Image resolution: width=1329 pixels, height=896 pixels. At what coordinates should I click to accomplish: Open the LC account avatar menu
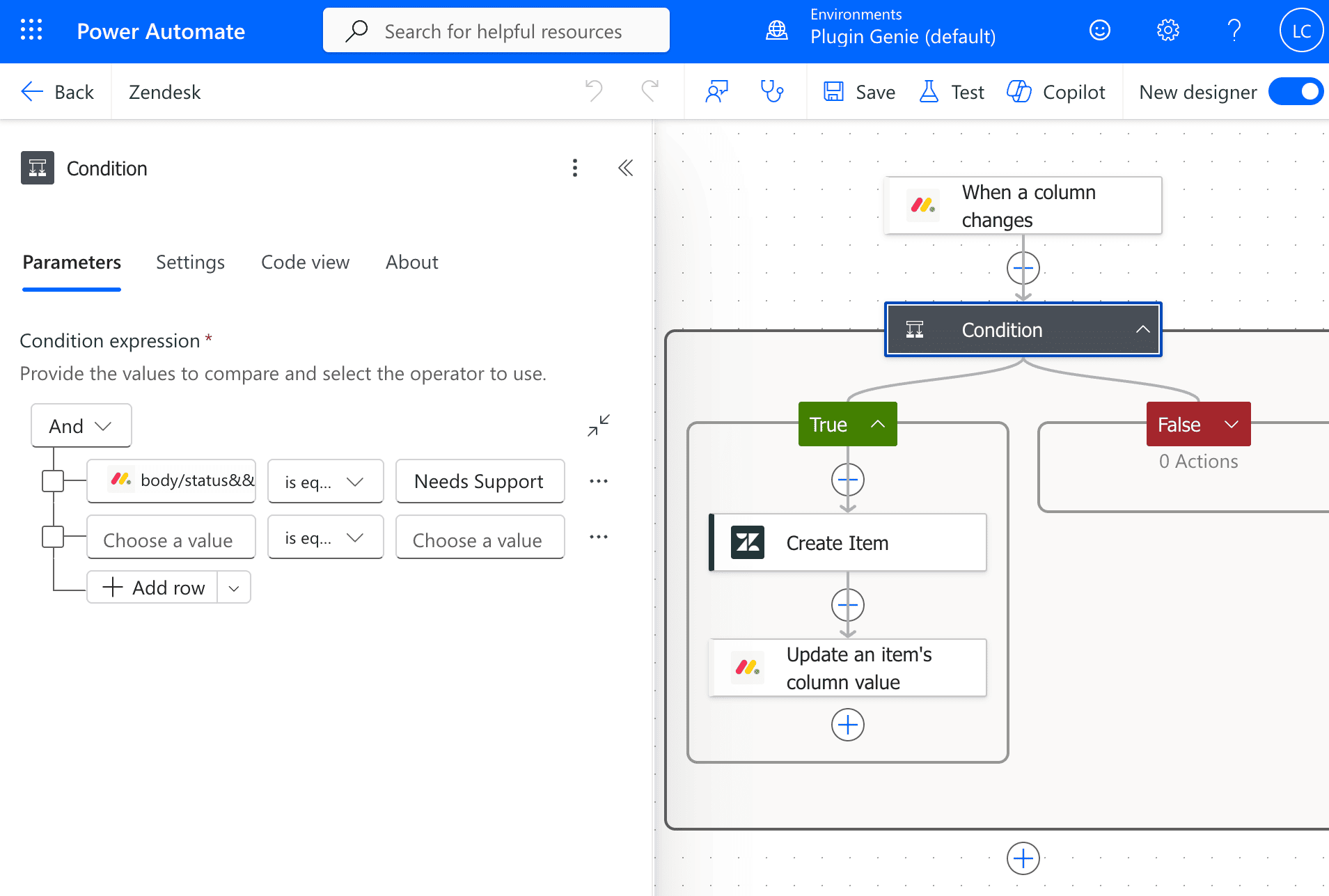click(1301, 31)
